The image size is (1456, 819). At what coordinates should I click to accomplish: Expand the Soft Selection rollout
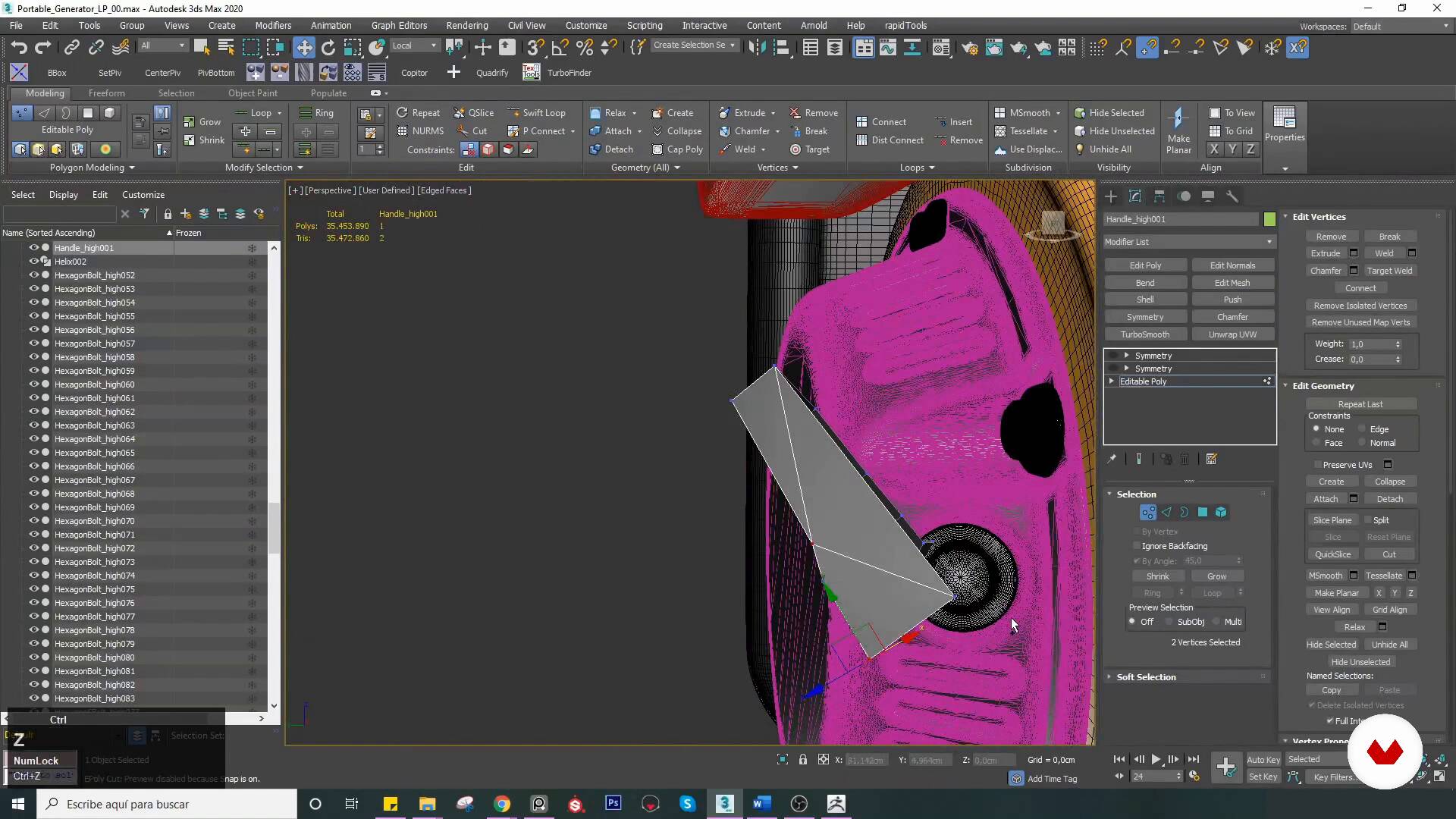(x=1146, y=677)
